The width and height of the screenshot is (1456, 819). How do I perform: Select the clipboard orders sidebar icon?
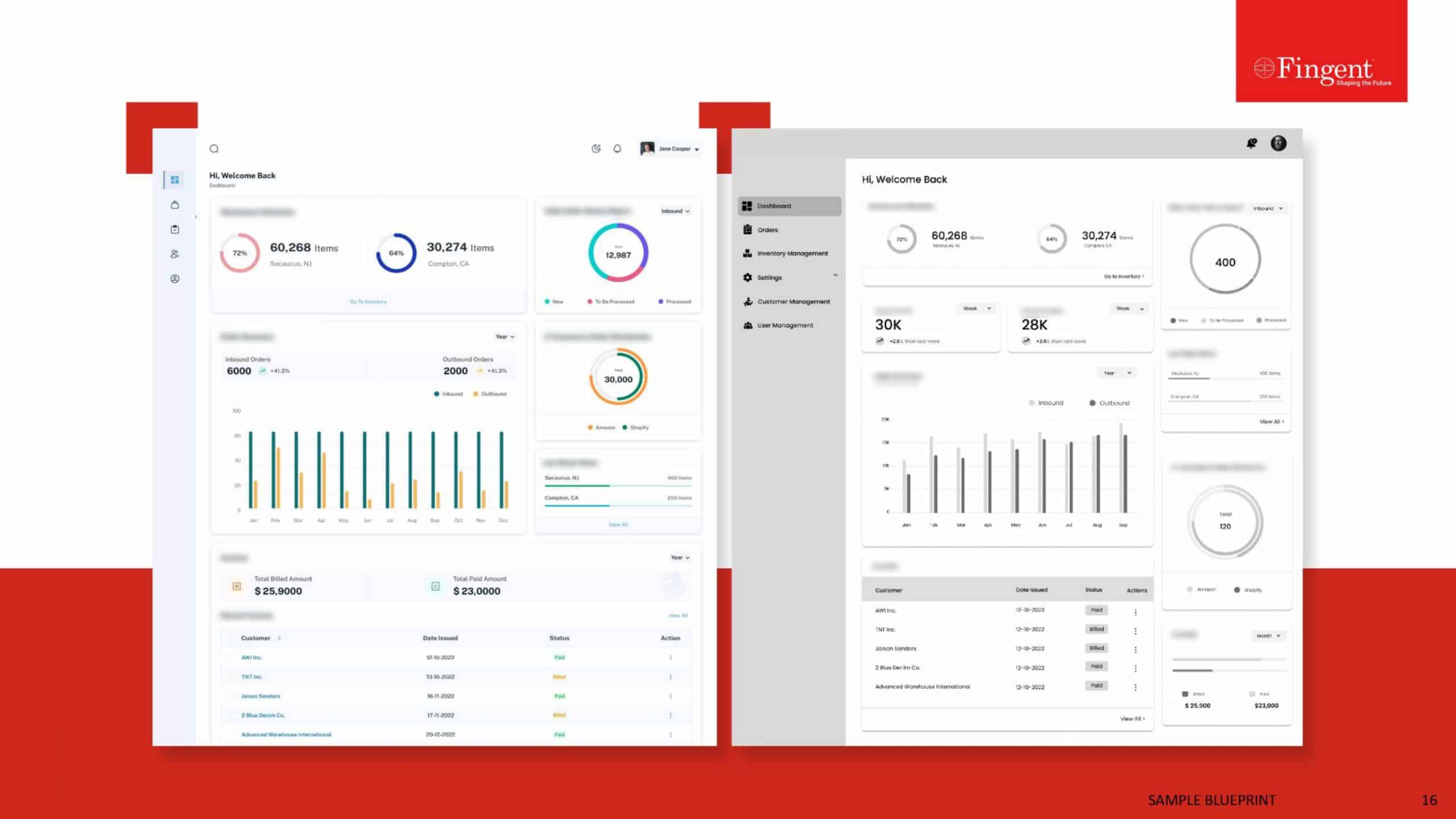click(x=175, y=229)
